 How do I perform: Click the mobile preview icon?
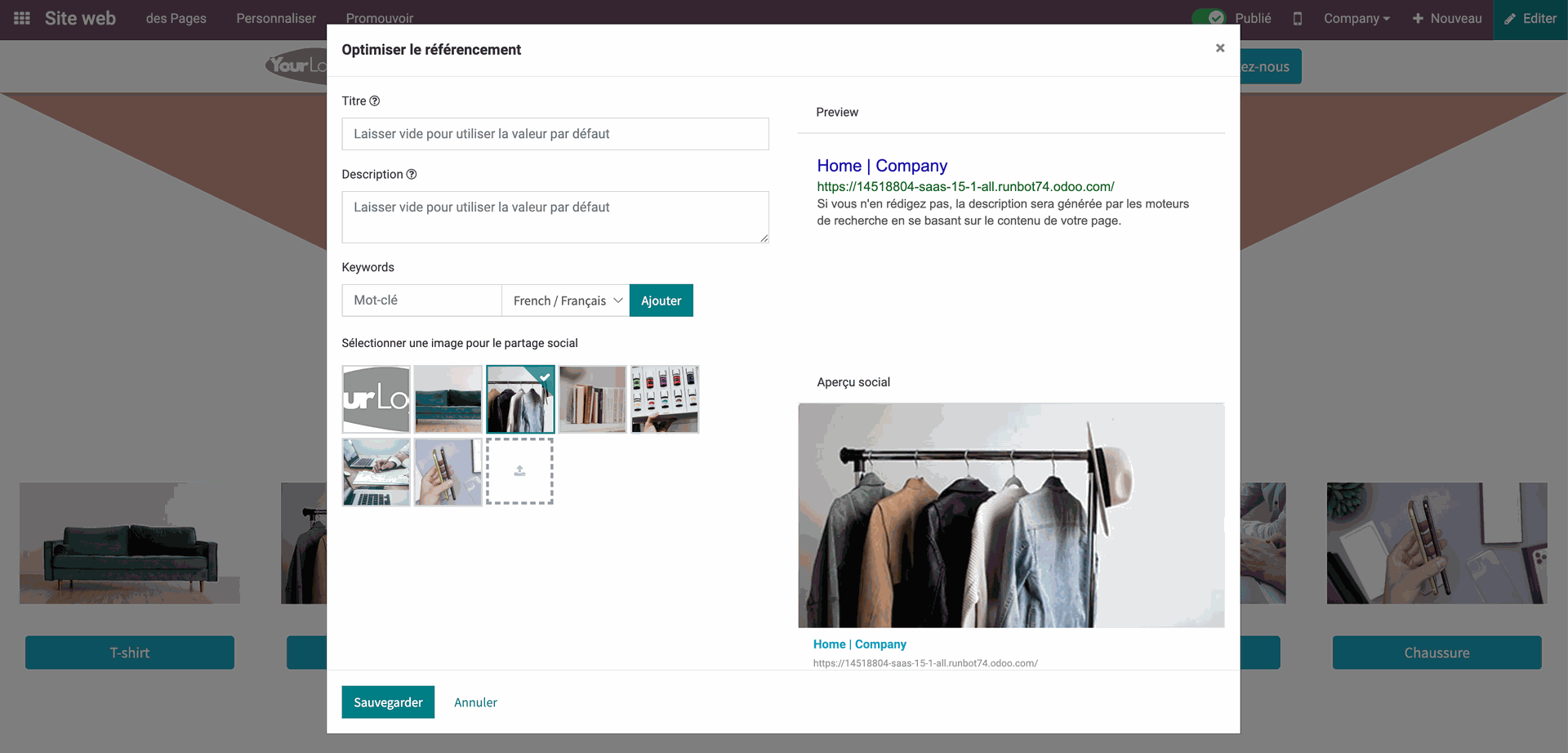pyautogui.click(x=1298, y=18)
